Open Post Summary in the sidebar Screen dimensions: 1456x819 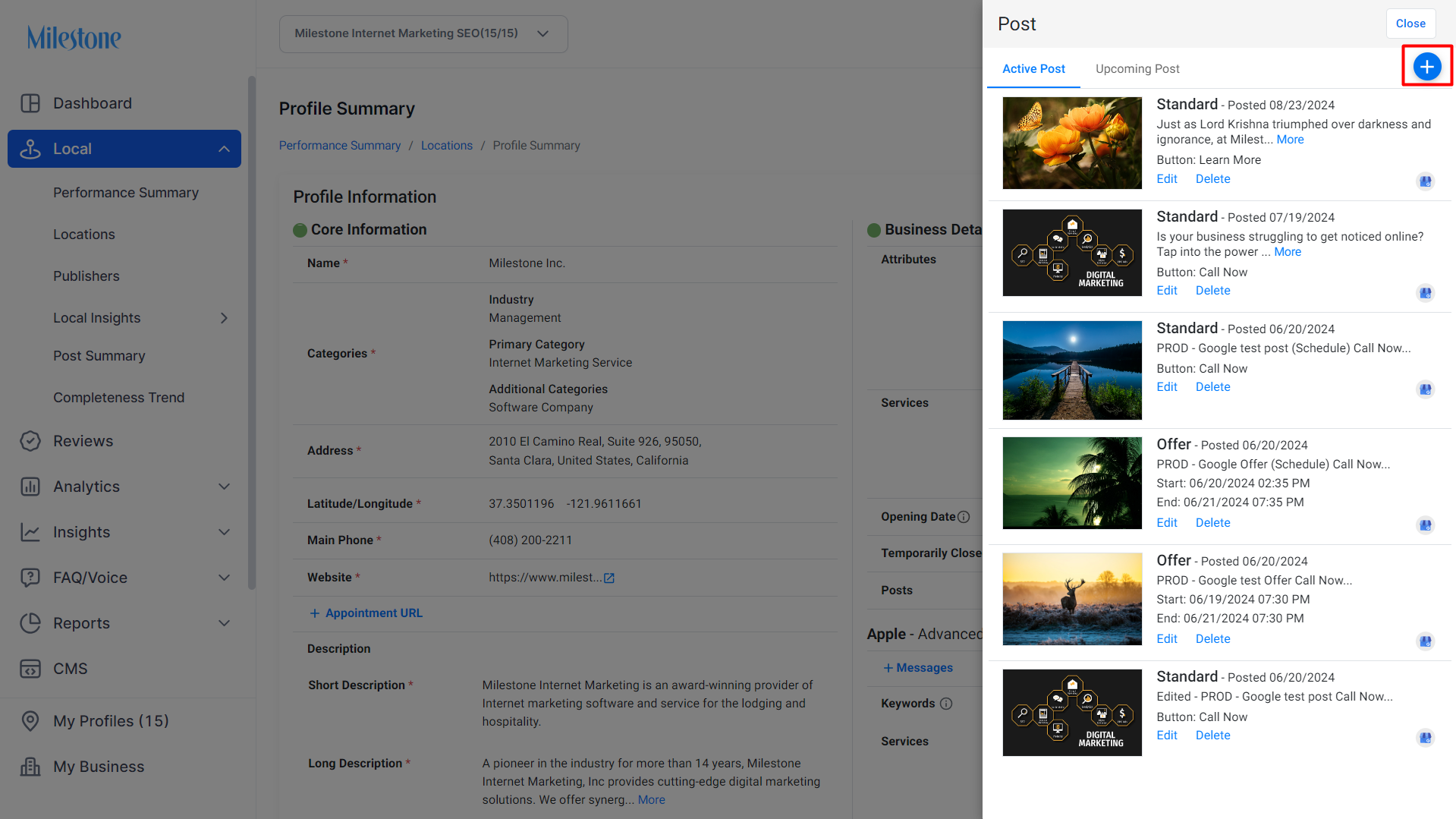pyautogui.click(x=99, y=356)
